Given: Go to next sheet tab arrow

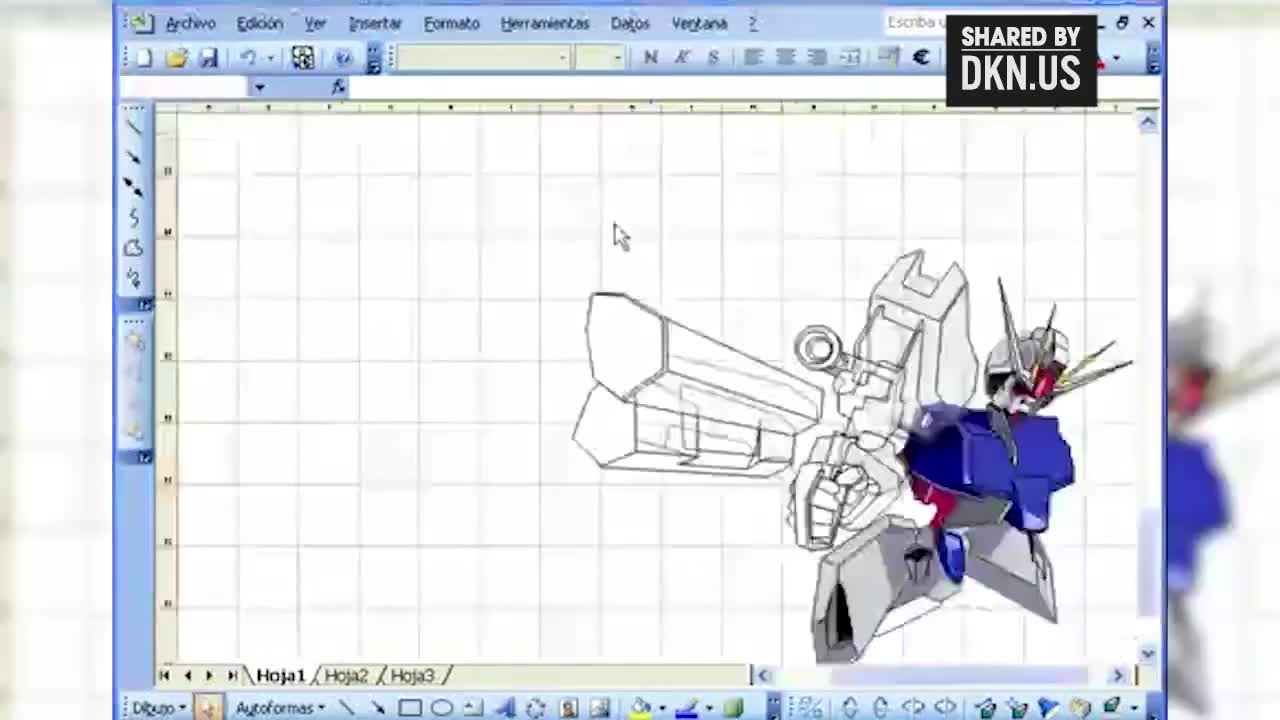Looking at the screenshot, I should click(x=210, y=676).
